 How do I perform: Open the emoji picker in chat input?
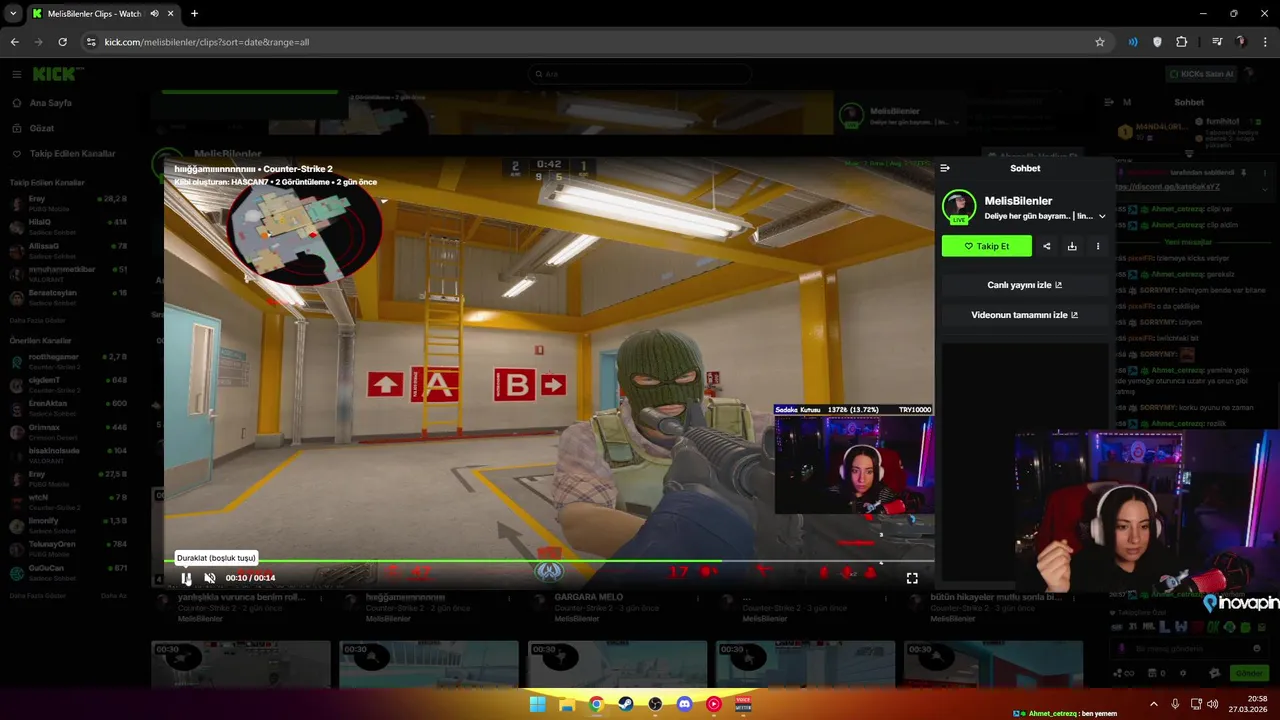(1257, 648)
